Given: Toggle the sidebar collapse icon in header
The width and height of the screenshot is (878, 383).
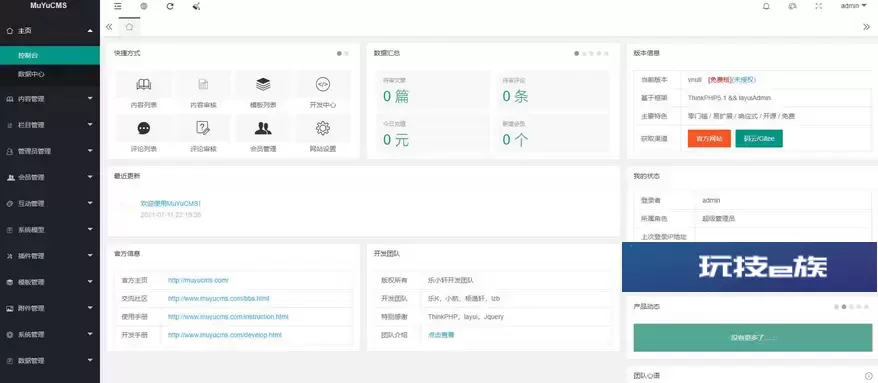Looking at the screenshot, I should point(118,6).
